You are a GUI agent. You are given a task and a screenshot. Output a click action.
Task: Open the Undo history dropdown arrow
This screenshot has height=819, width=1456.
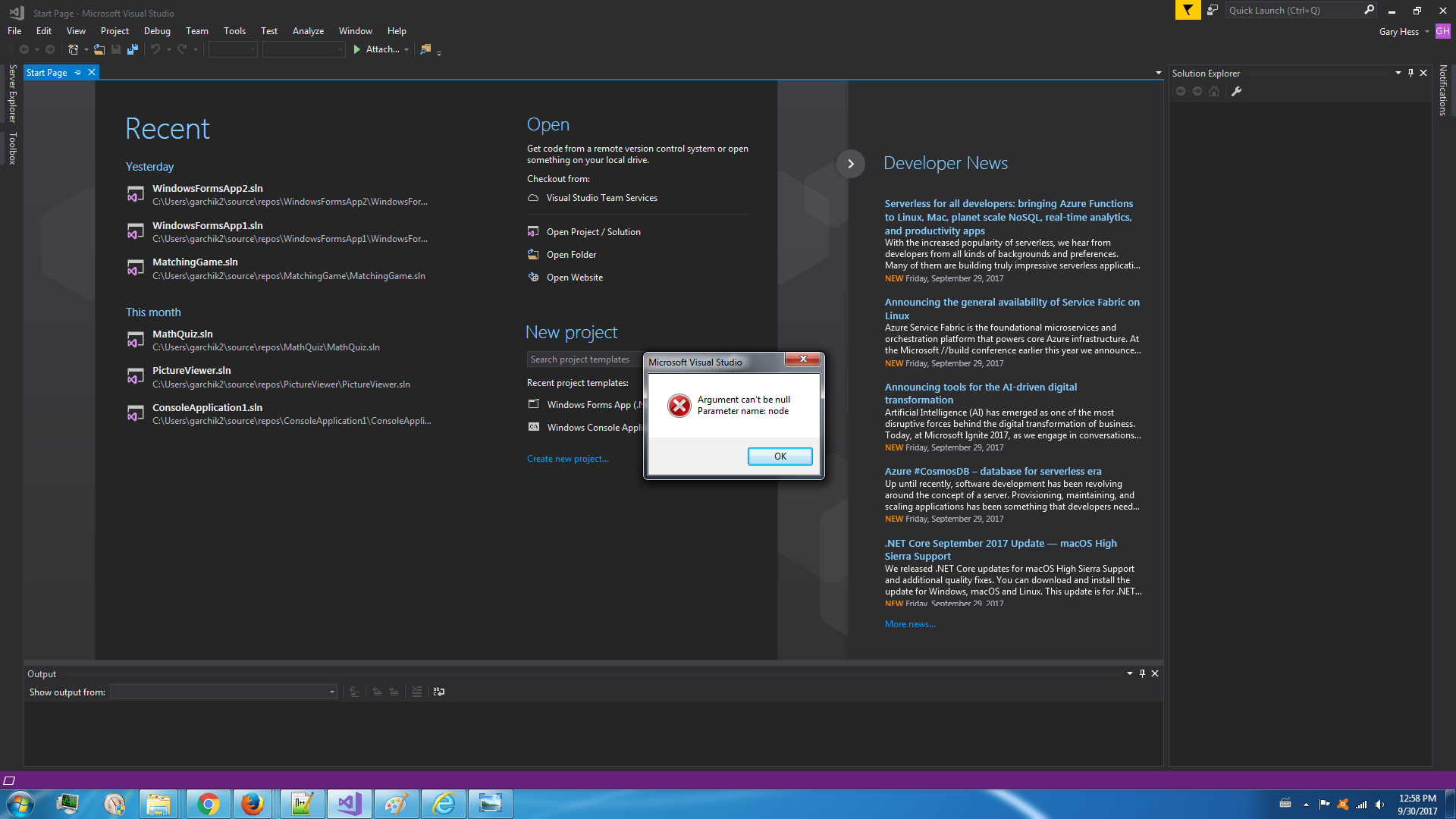168,50
